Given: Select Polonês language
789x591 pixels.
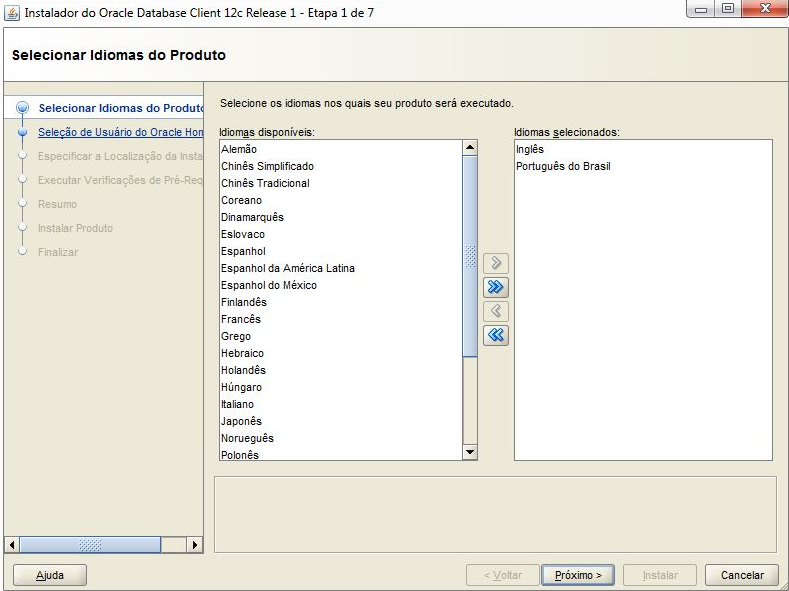Looking at the screenshot, I should pos(341,455).
